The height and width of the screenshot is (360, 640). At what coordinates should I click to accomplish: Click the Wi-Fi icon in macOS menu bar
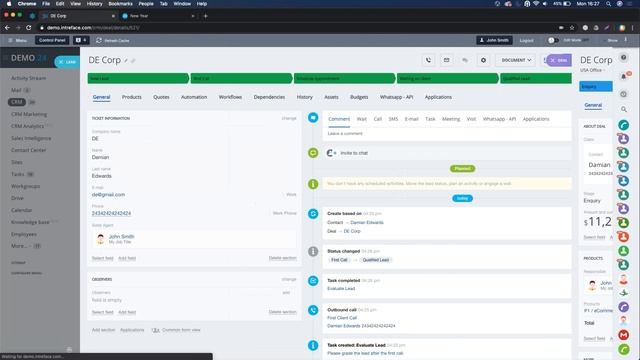click(536, 4)
